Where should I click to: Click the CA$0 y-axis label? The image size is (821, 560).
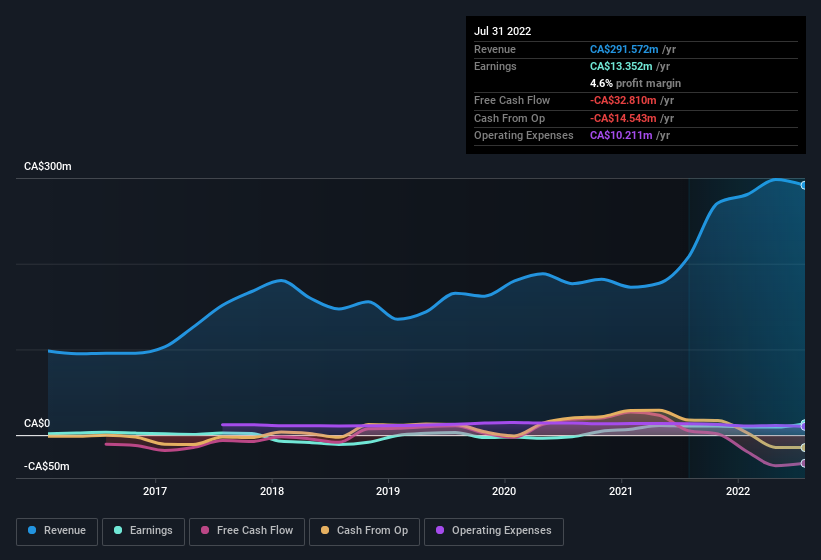tap(37, 423)
